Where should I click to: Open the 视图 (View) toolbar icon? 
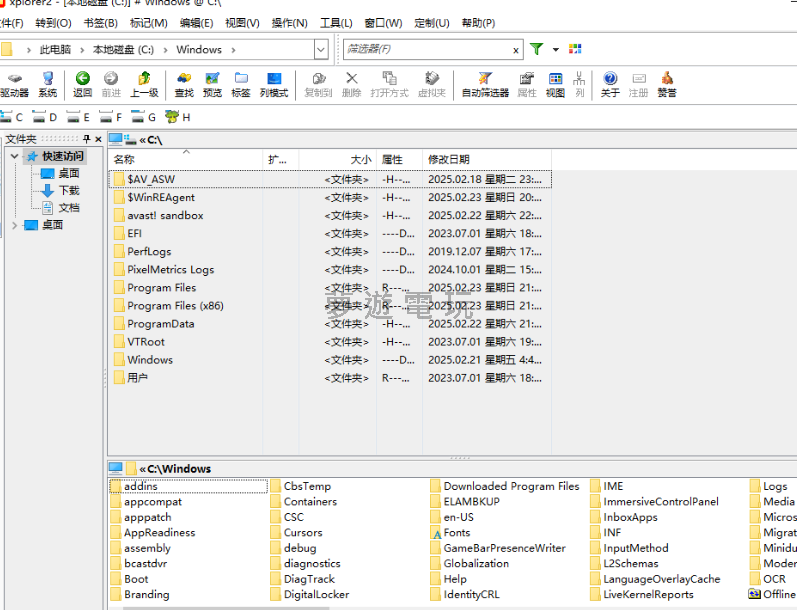pyautogui.click(x=555, y=83)
